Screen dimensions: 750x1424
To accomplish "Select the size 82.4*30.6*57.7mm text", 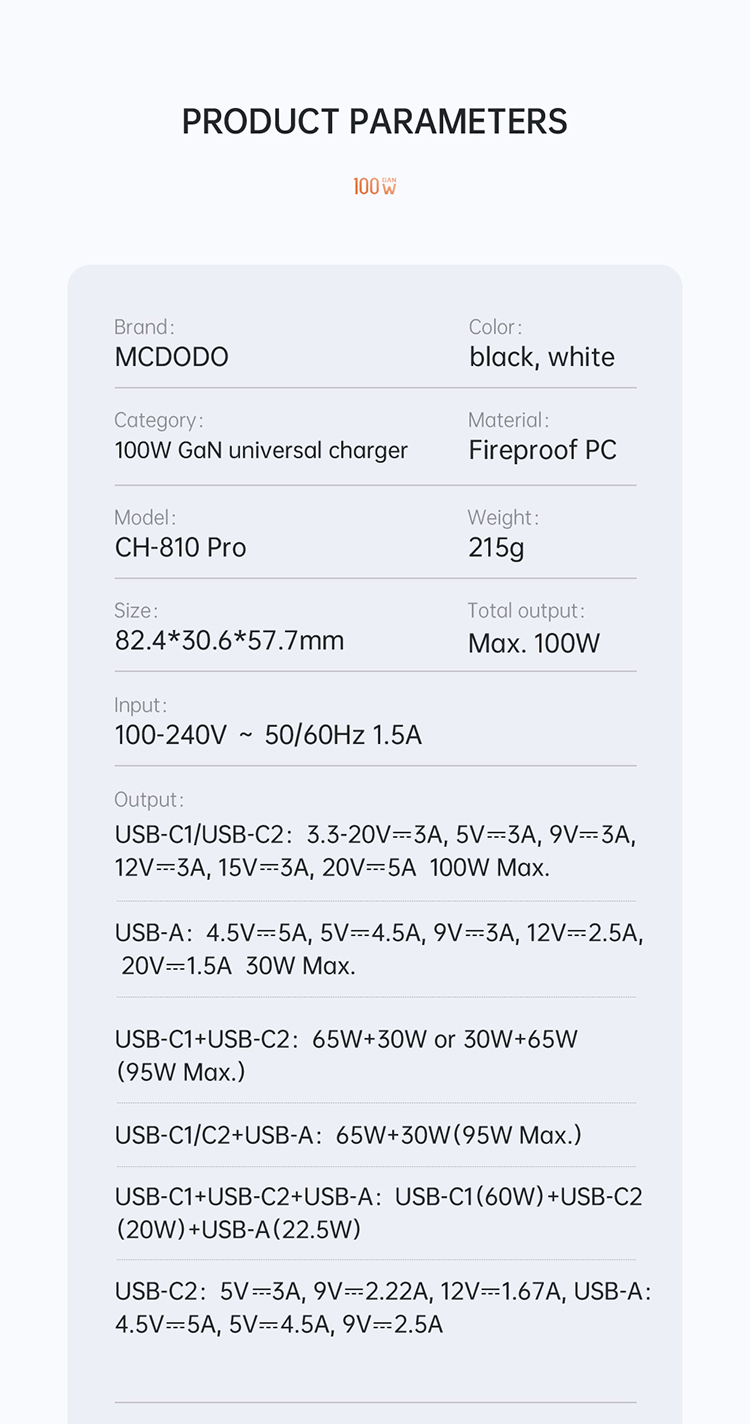I will [229, 640].
